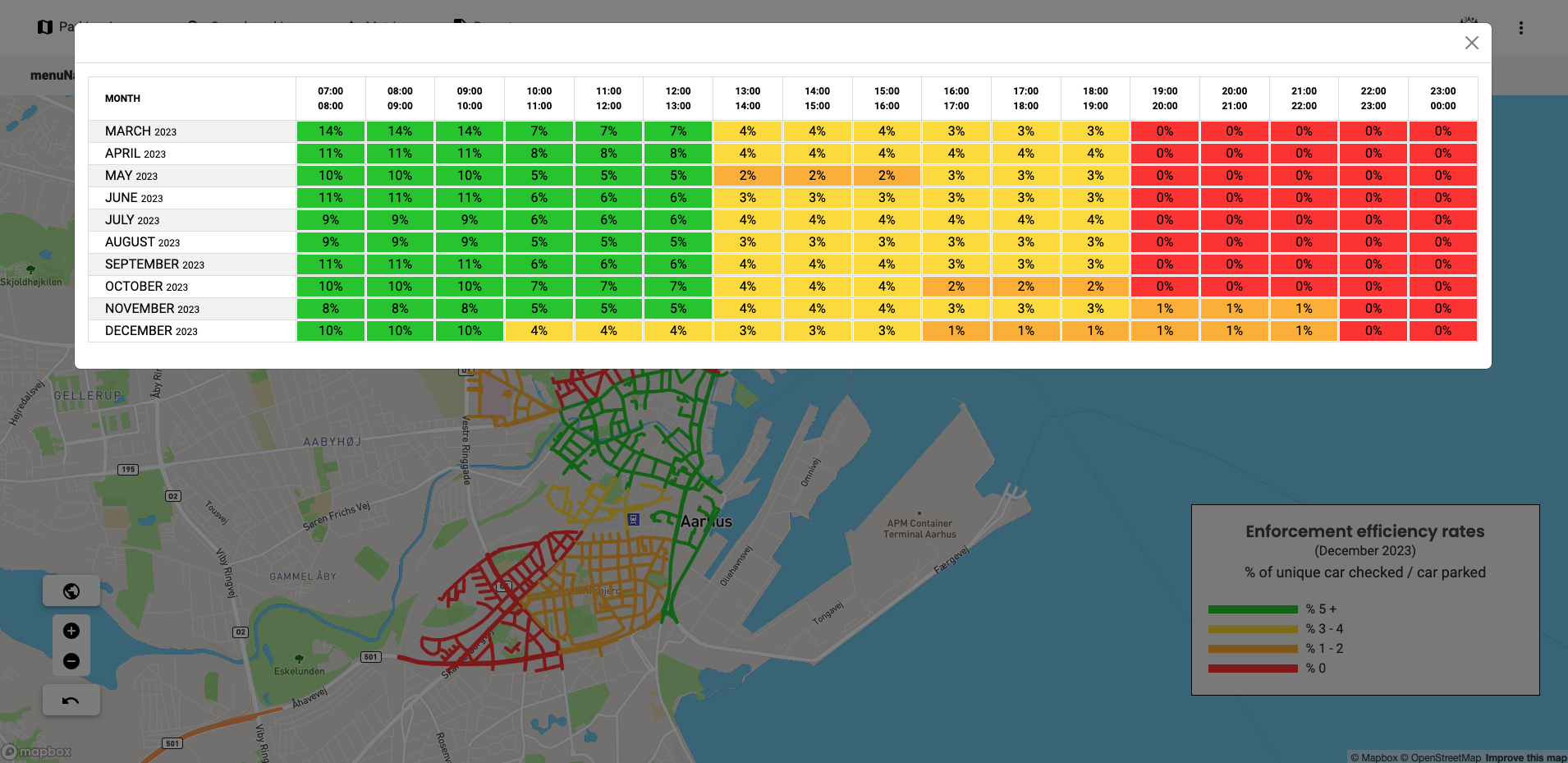Click the Improve this map link

(x=1525, y=757)
